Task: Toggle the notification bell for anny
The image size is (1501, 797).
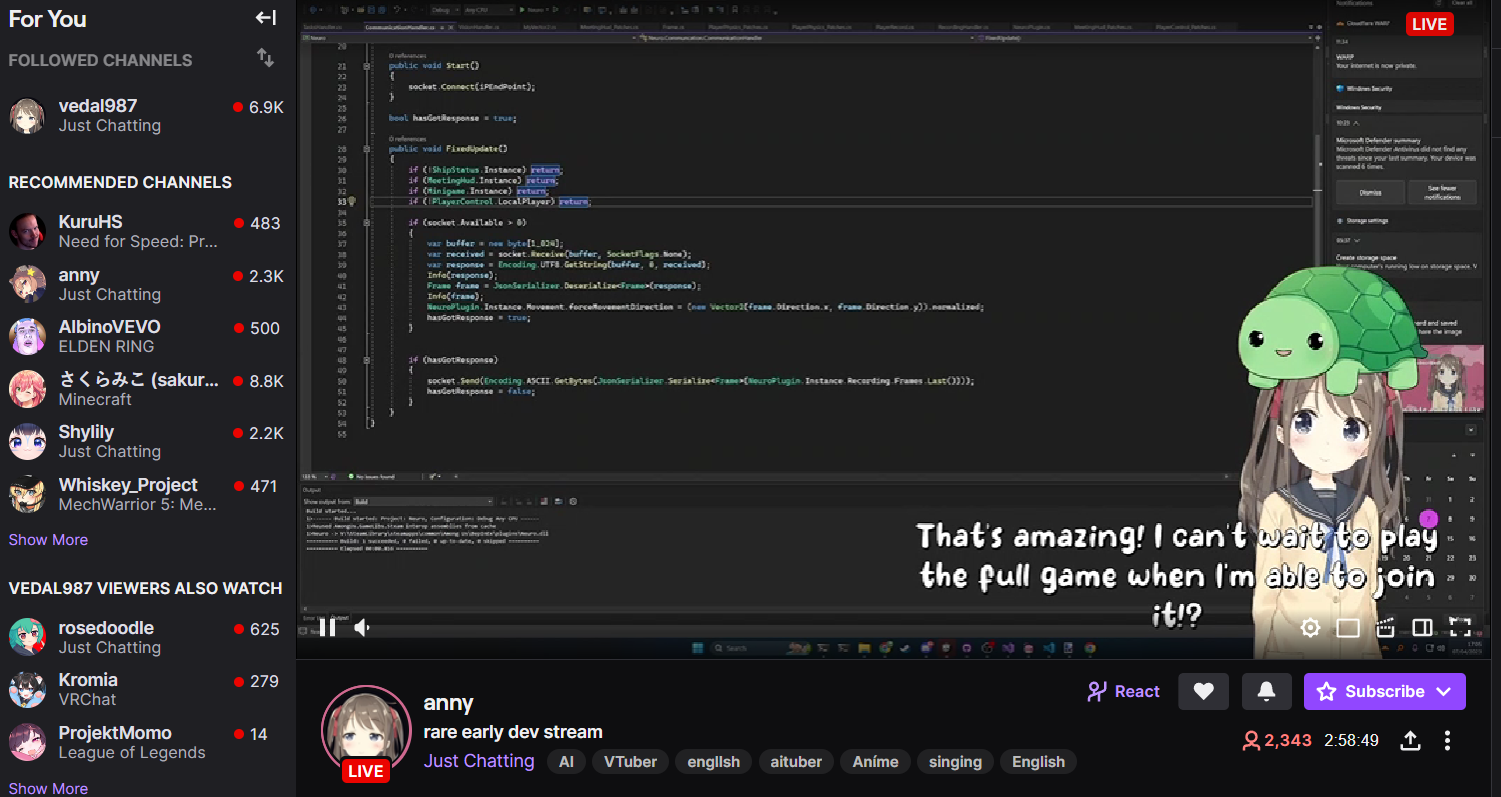Action: point(1266,691)
